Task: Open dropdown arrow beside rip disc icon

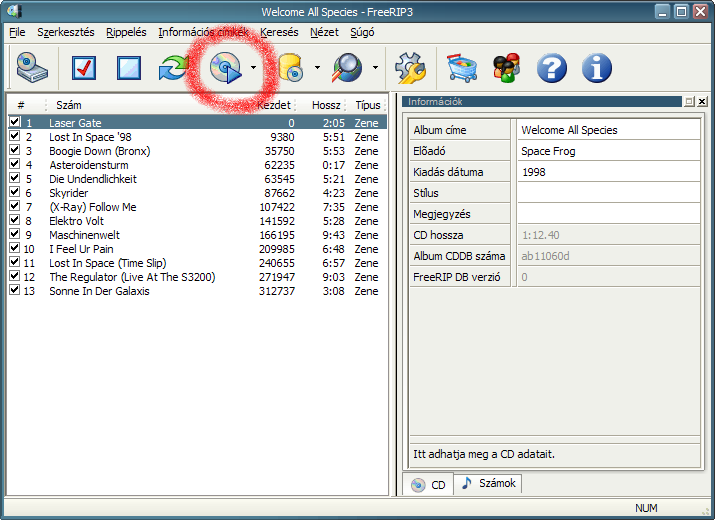Action: (254, 68)
